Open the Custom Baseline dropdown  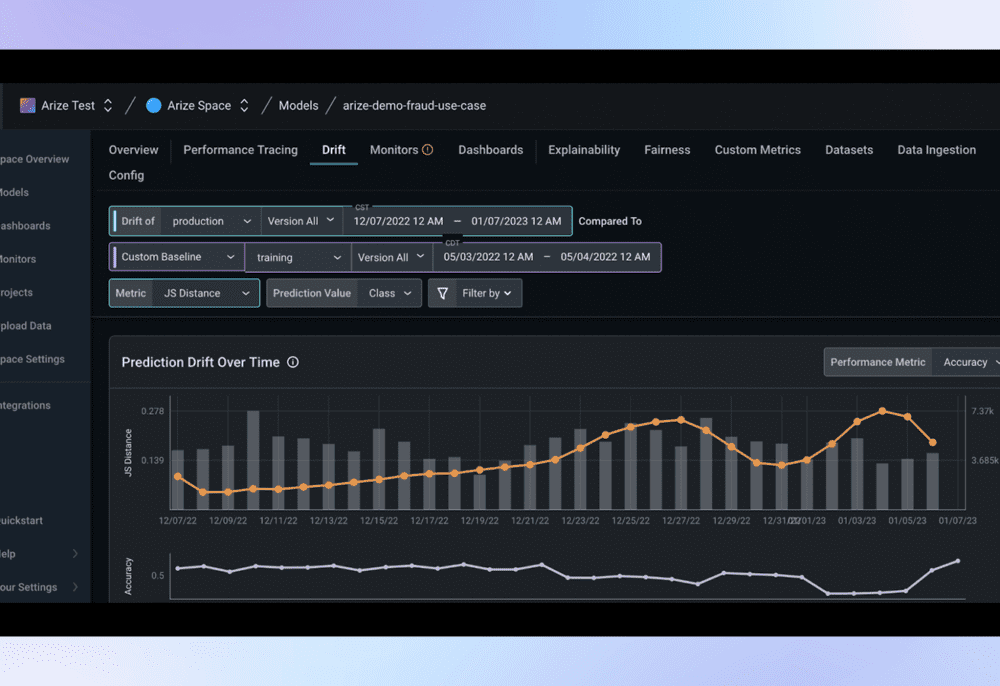pos(176,257)
